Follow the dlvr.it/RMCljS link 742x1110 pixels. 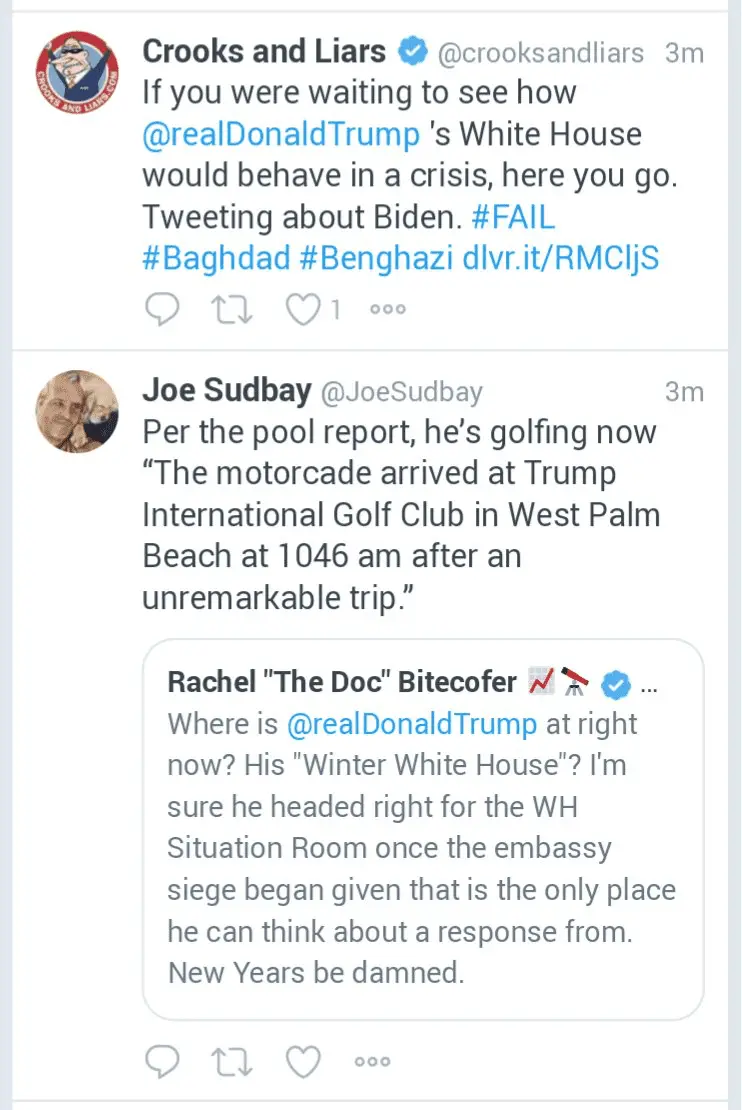click(560, 258)
